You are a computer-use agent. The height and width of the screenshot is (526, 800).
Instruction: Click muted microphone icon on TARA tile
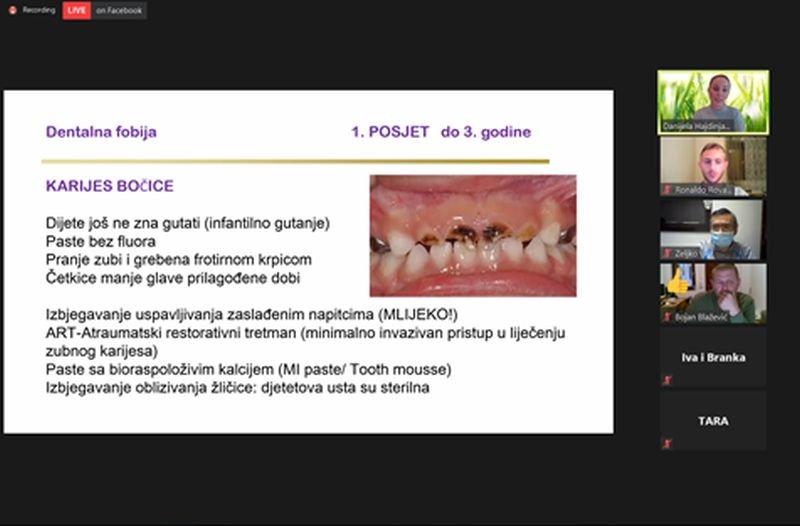666,444
